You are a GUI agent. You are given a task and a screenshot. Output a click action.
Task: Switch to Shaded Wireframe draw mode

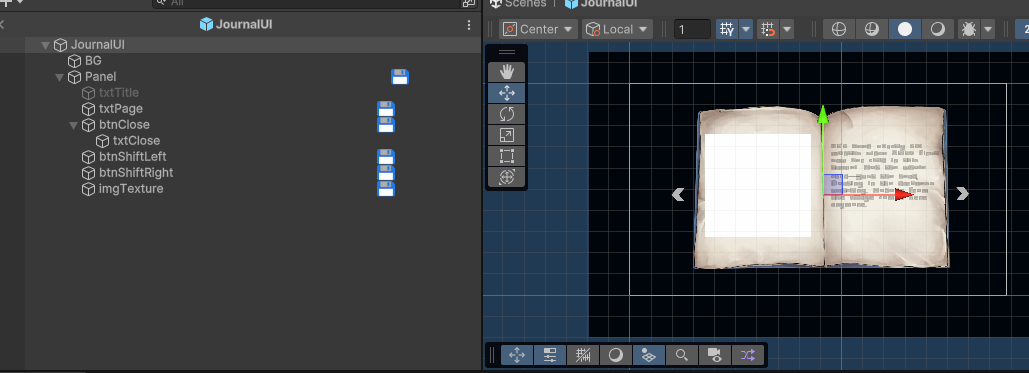click(x=872, y=29)
